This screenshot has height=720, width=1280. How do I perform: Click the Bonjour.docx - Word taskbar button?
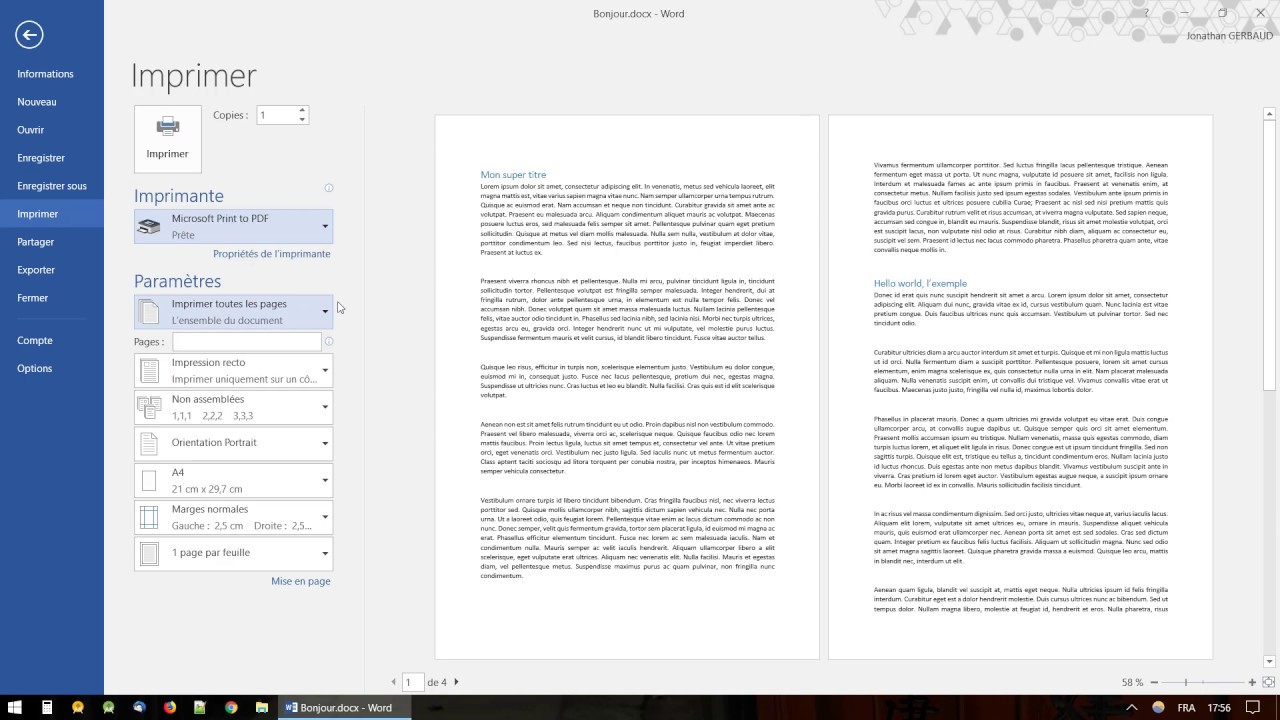click(x=345, y=707)
